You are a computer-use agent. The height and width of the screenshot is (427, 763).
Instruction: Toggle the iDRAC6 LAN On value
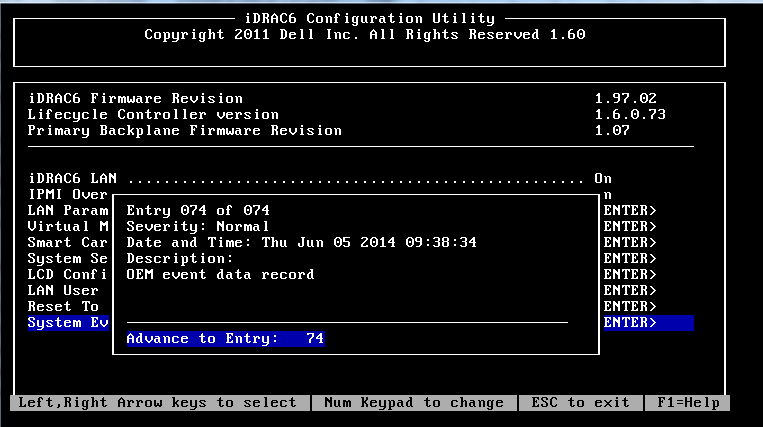(x=603, y=178)
